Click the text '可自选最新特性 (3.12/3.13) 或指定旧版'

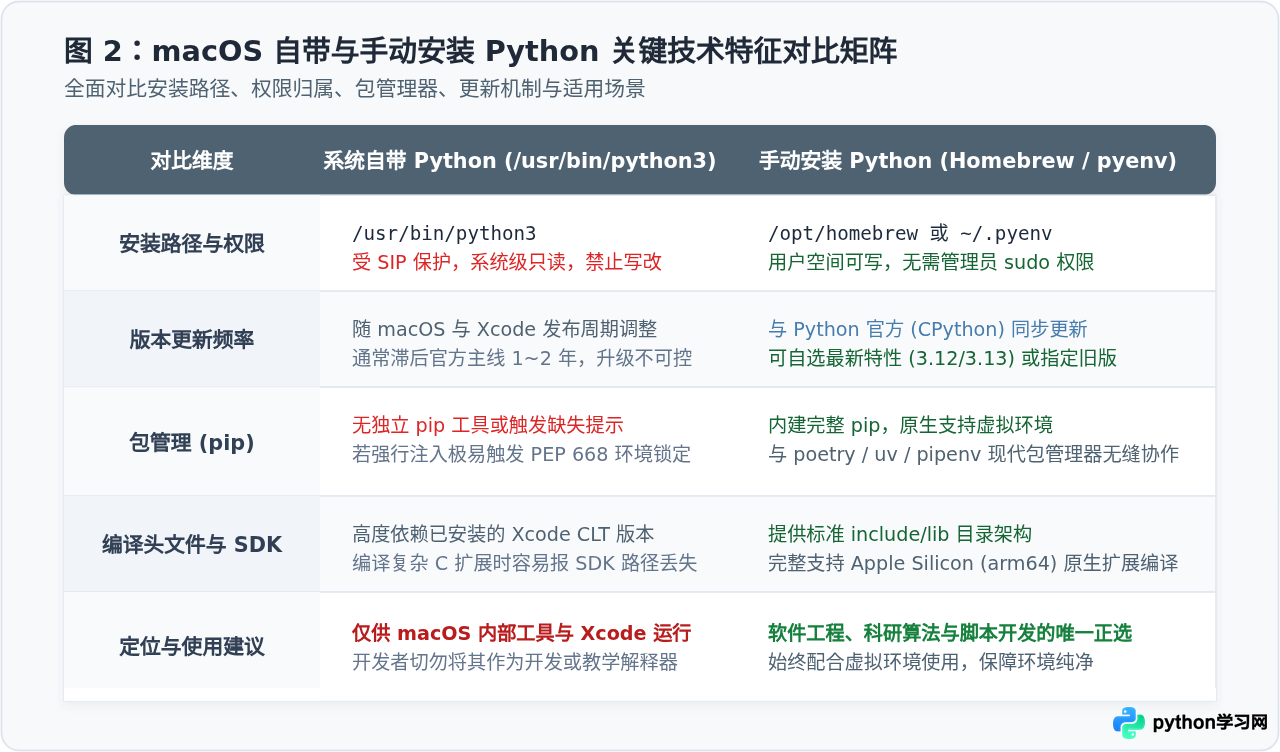pos(943,358)
